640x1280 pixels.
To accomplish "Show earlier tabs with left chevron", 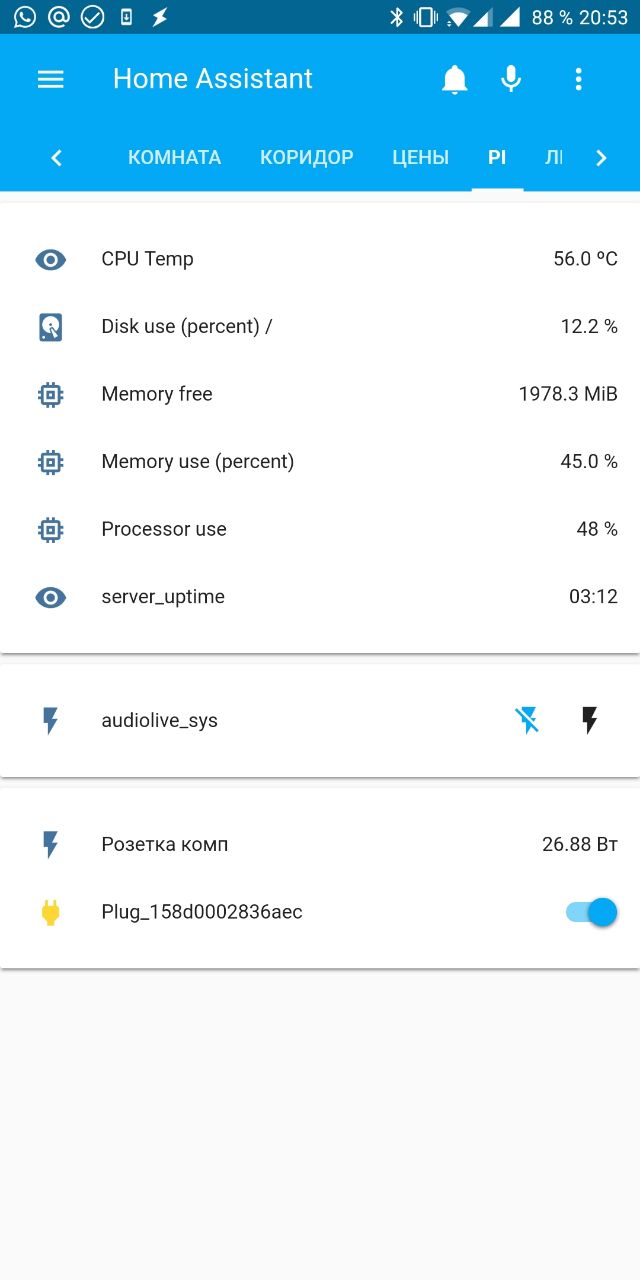I will 56,158.
